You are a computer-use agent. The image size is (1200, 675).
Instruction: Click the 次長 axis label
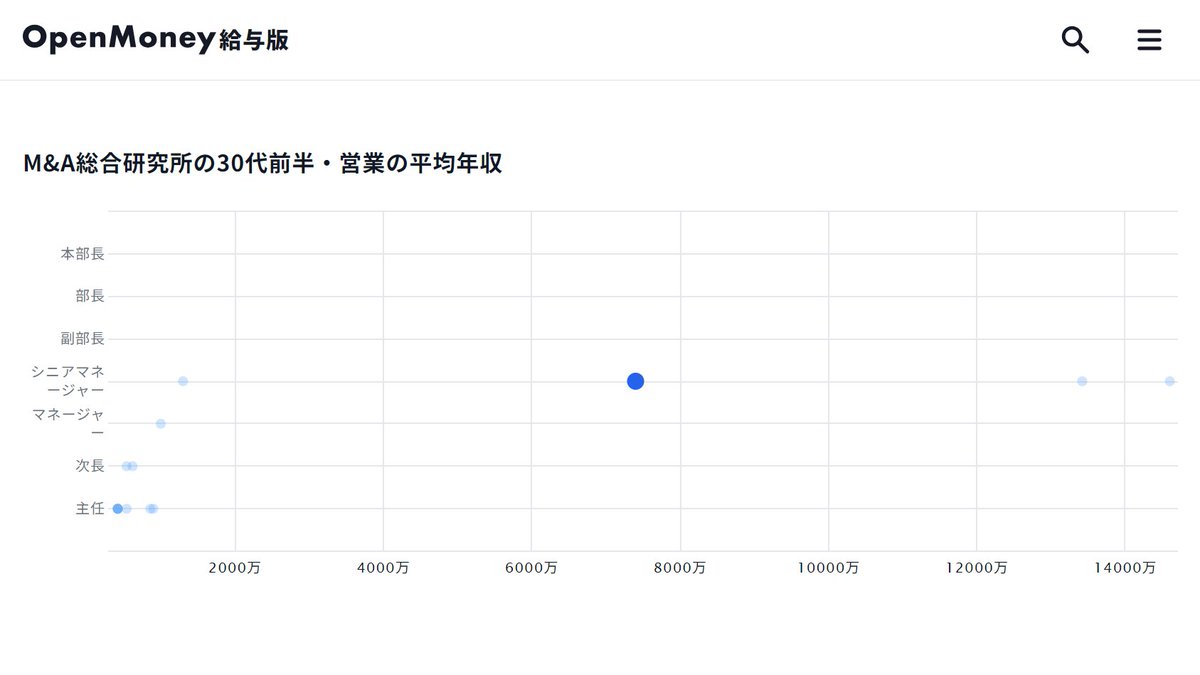[x=90, y=466]
